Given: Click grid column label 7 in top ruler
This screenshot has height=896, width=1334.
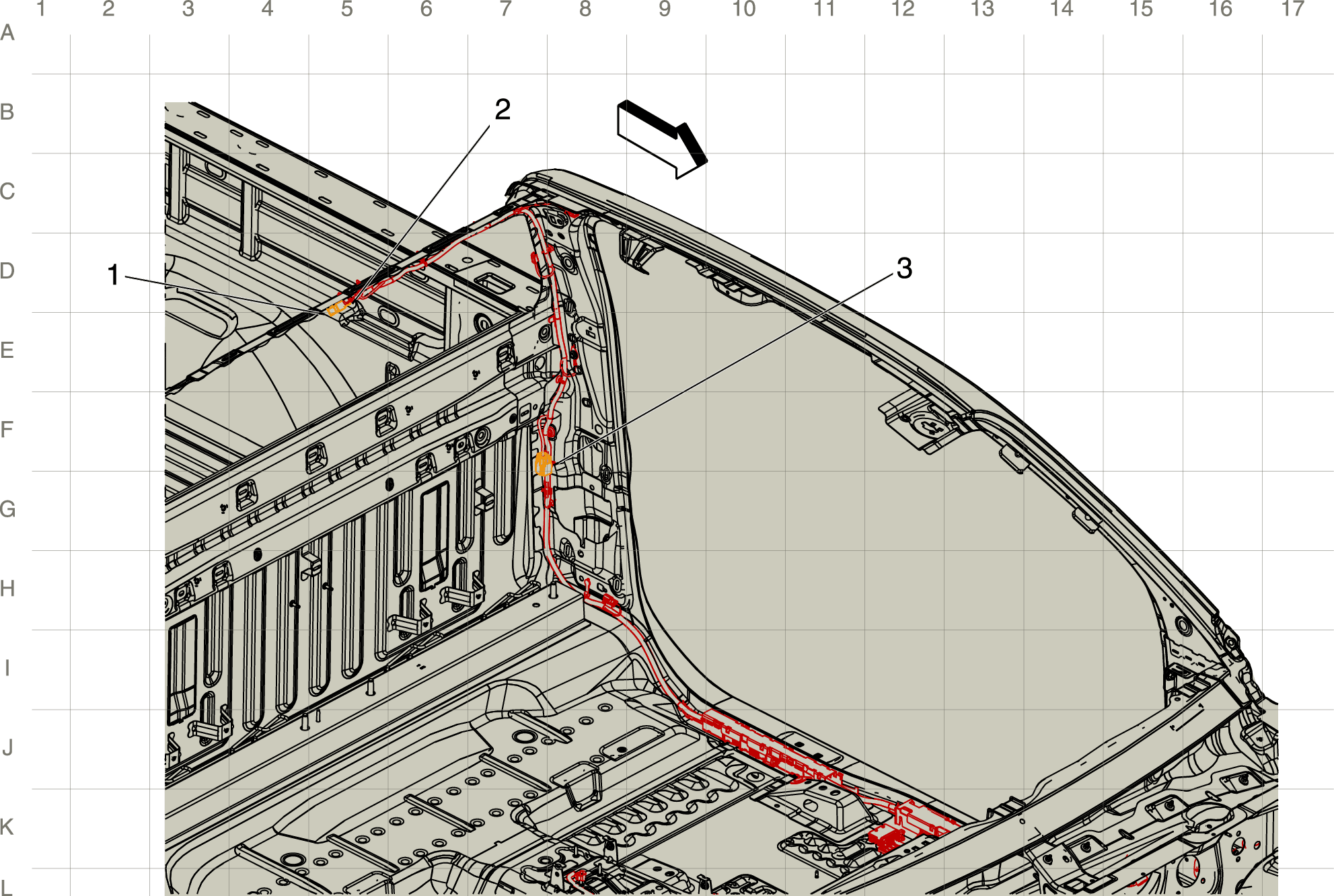Looking at the screenshot, I should tap(505, 9).
